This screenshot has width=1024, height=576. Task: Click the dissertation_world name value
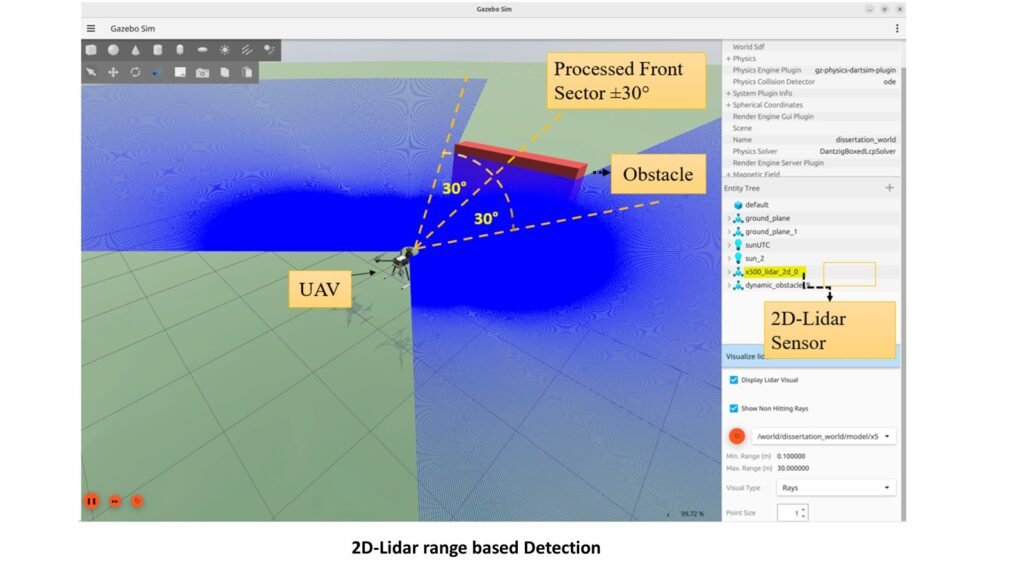click(x=865, y=140)
